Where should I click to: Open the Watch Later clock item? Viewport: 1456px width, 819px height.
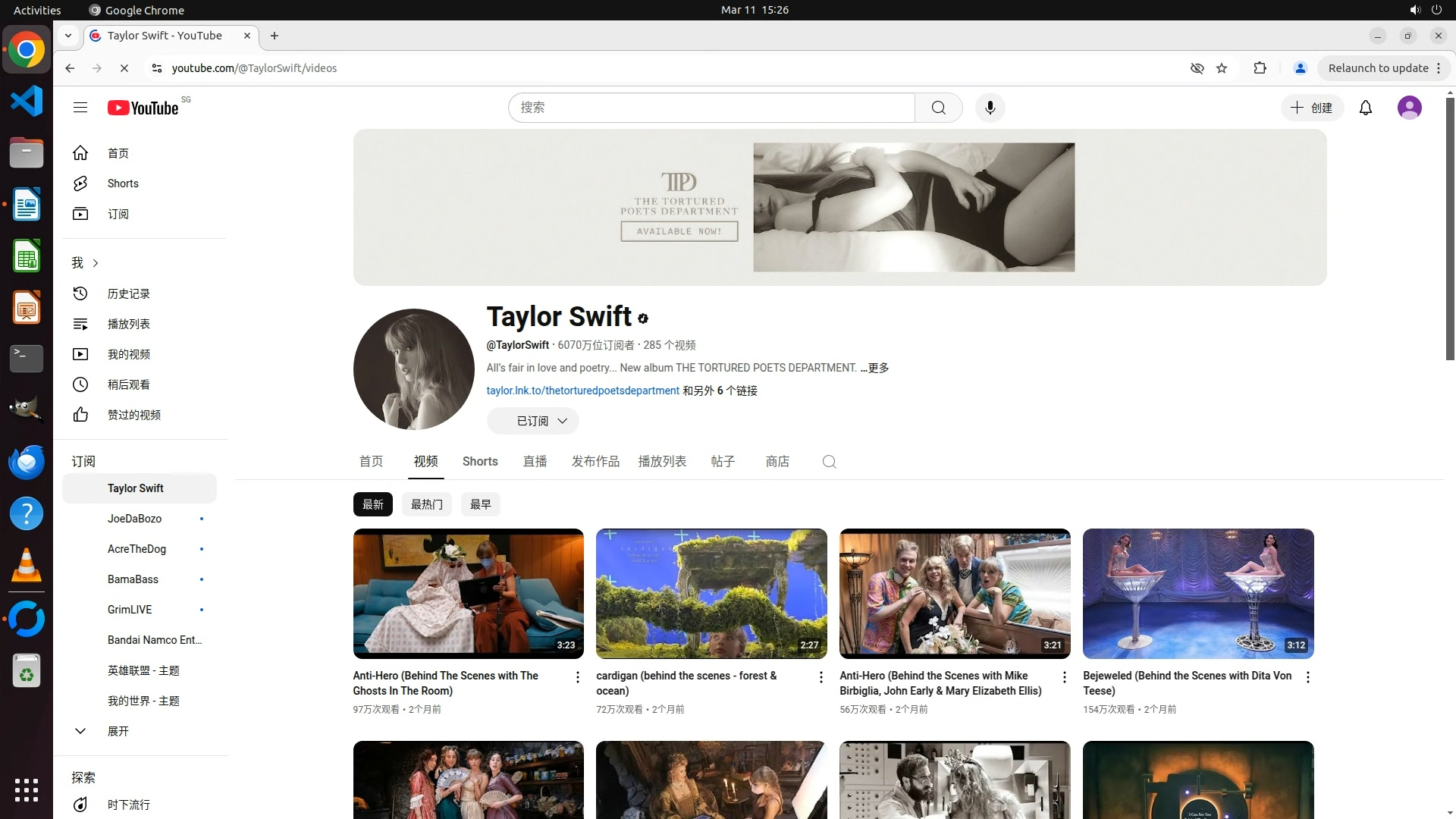[x=127, y=384]
